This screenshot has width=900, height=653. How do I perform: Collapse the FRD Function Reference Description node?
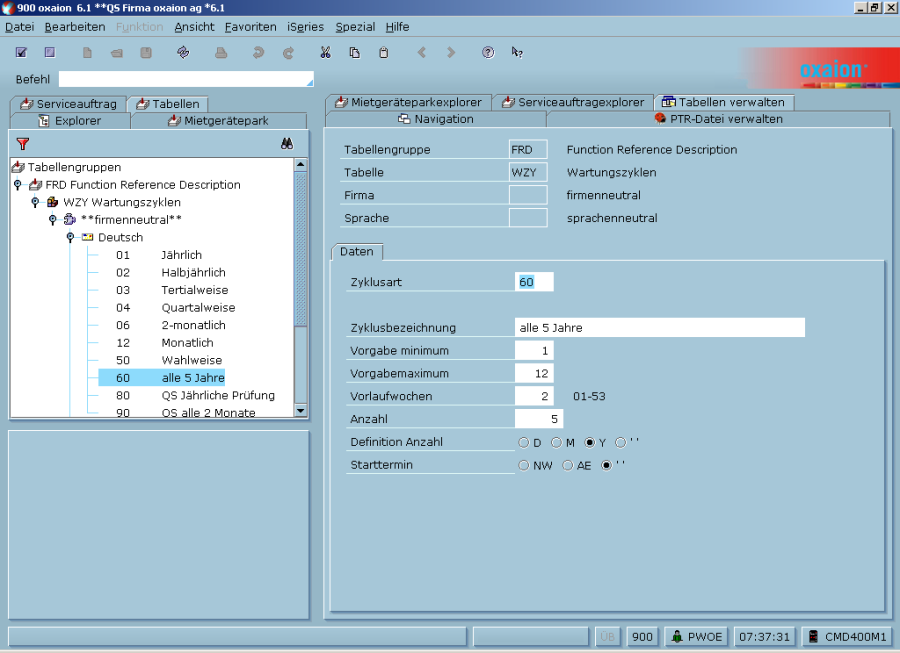click(18, 185)
